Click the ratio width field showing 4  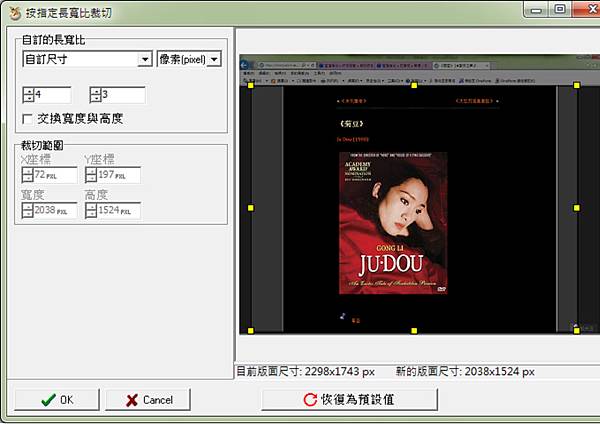point(53,95)
